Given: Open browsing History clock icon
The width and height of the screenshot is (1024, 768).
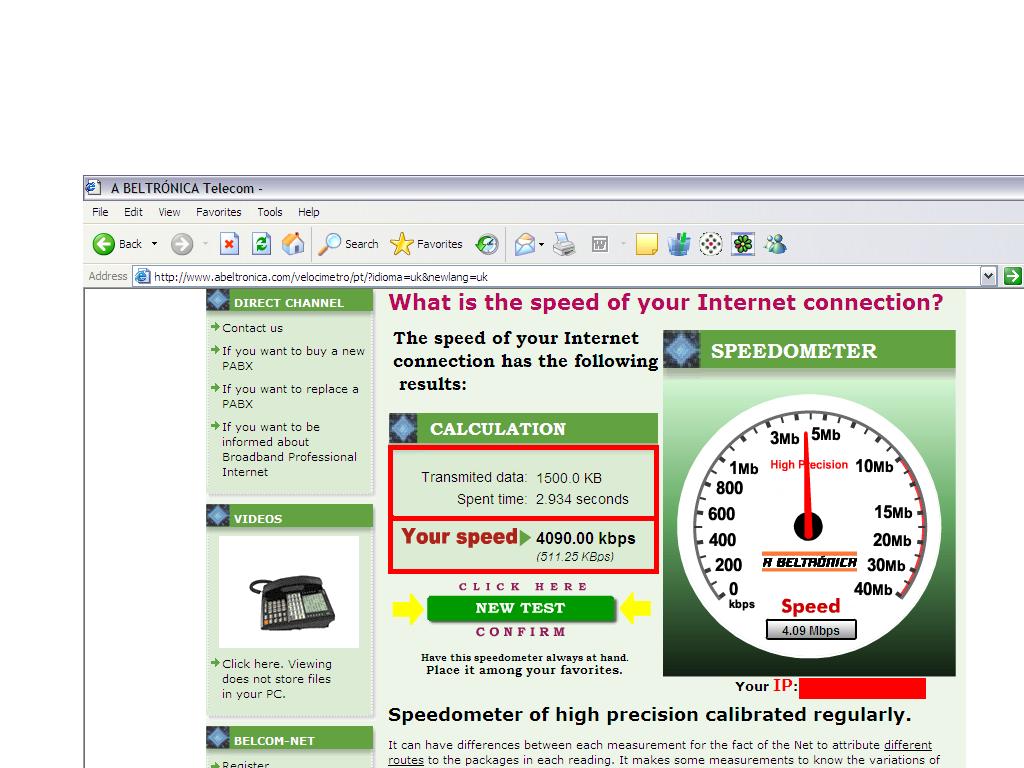Looking at the screenshot, I should pos(487,244).
